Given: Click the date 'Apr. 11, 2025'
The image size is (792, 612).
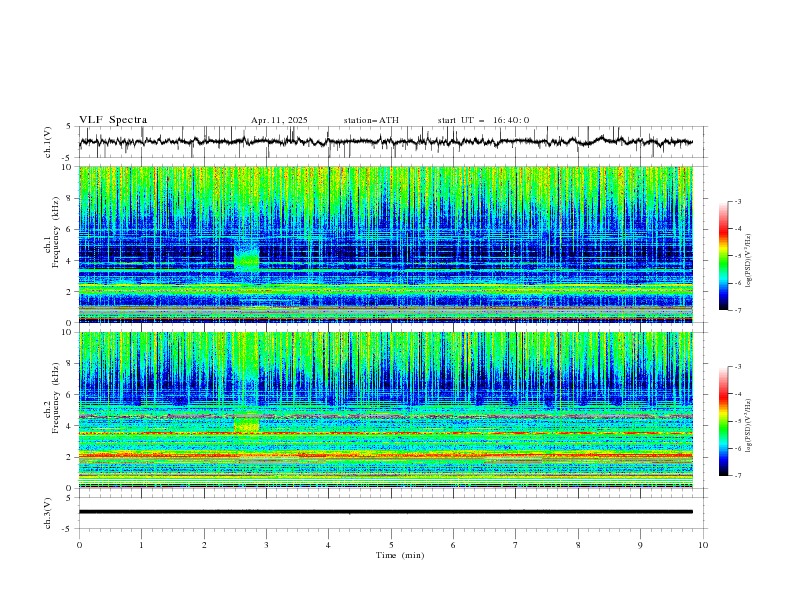Looking at the screenshot, I should pos(279,120).
